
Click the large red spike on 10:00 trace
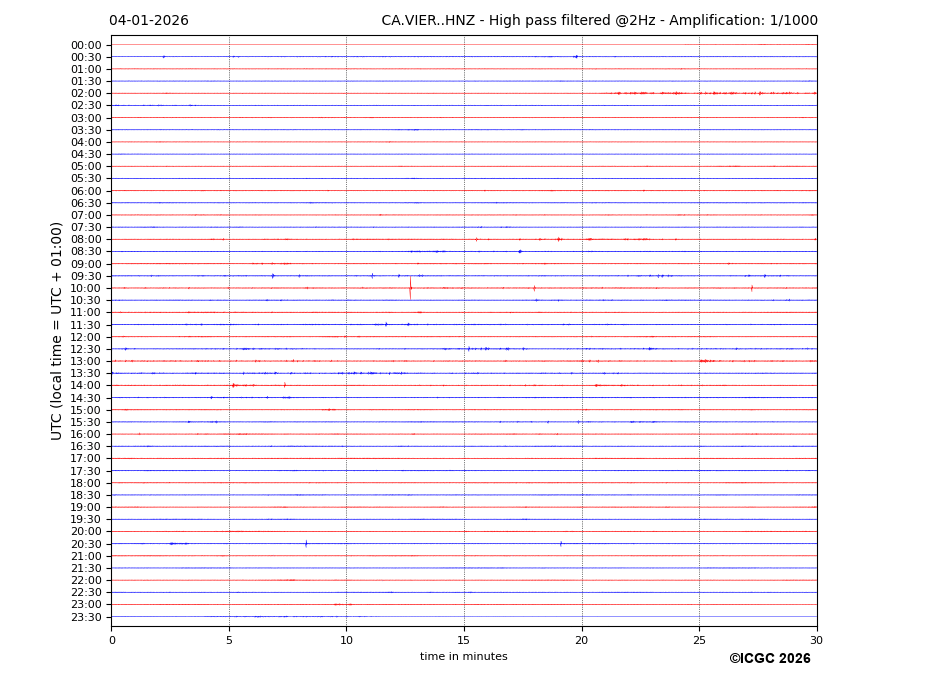[410, 288]
